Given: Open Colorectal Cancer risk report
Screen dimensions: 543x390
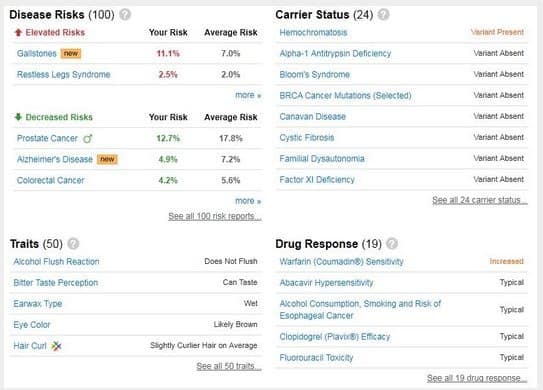Looking at the screenshot, I should point(51,180).
